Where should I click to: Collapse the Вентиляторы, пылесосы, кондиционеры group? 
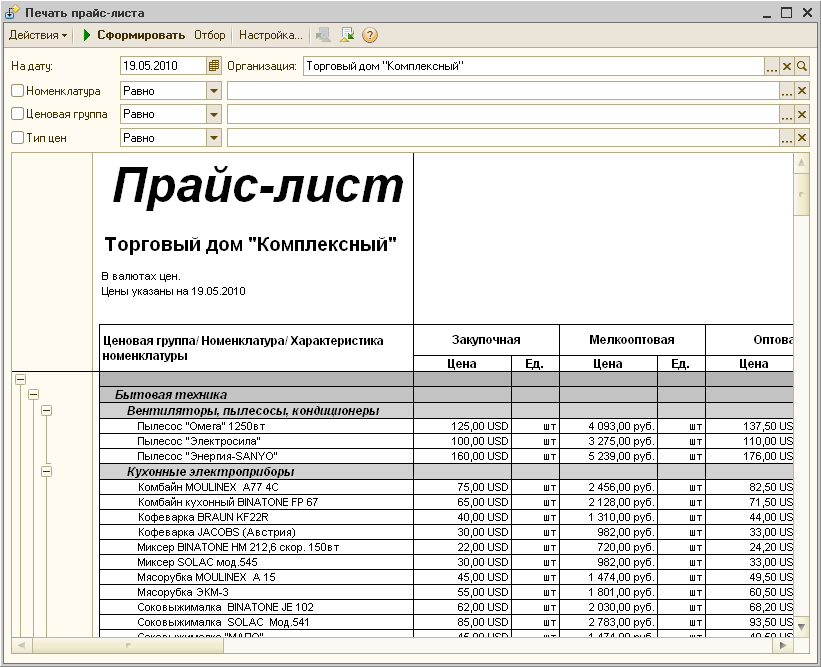pos(47,410)
